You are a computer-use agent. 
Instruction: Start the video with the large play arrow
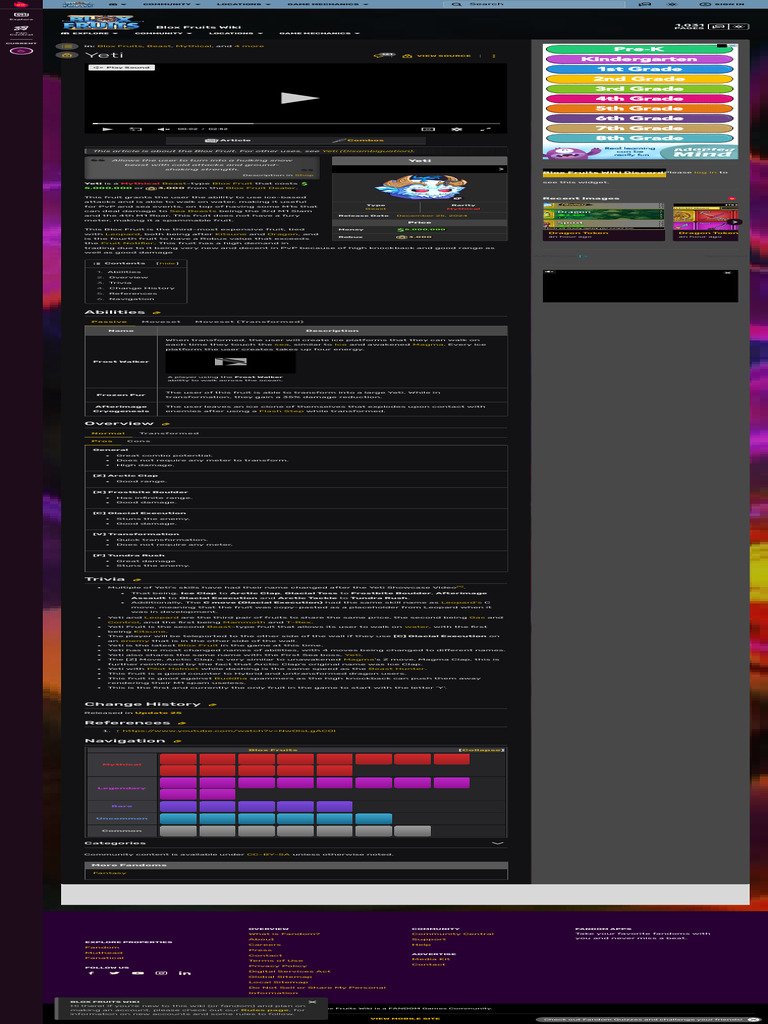(x=299, y=98)
